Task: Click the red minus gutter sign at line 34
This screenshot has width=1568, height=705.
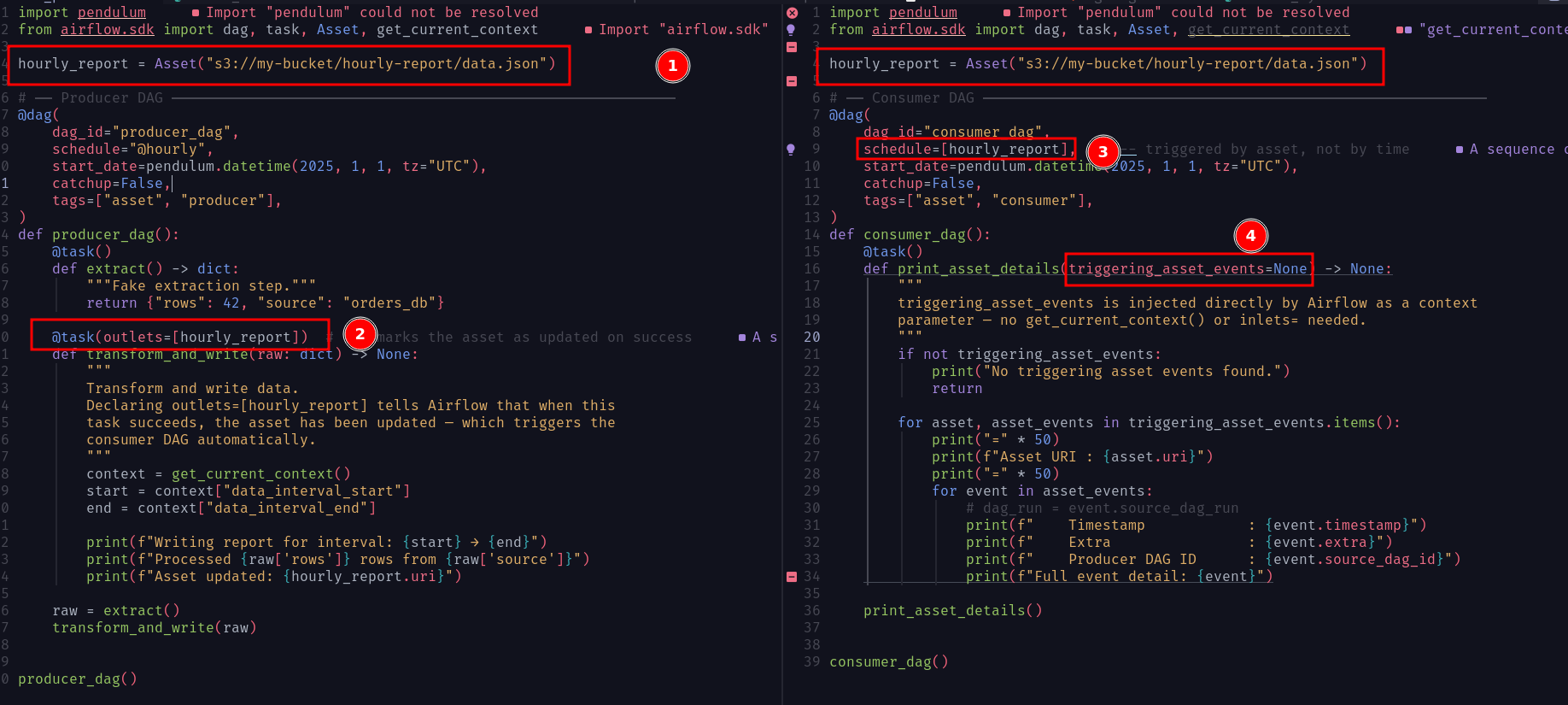Action: point(792,577)
